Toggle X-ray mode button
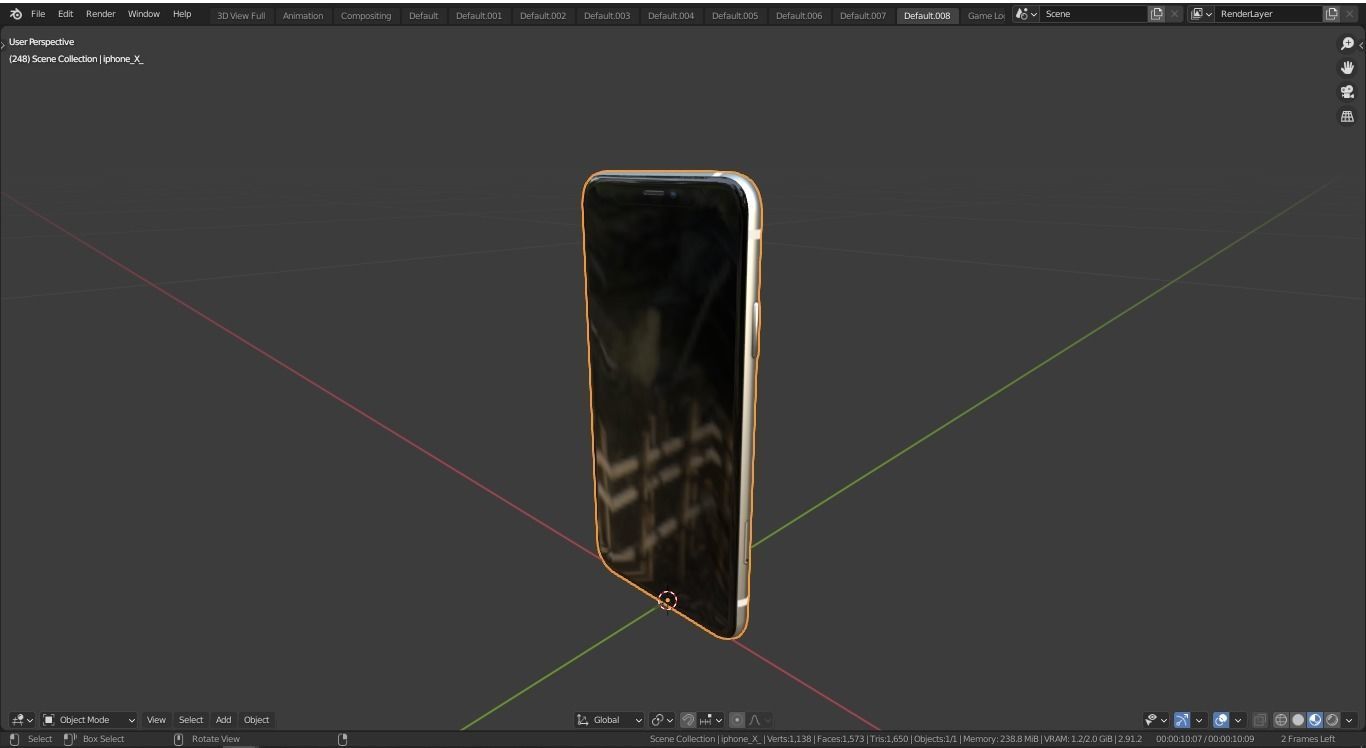The width and height of the screenshot is (1366, 748). coord(1260,720)
